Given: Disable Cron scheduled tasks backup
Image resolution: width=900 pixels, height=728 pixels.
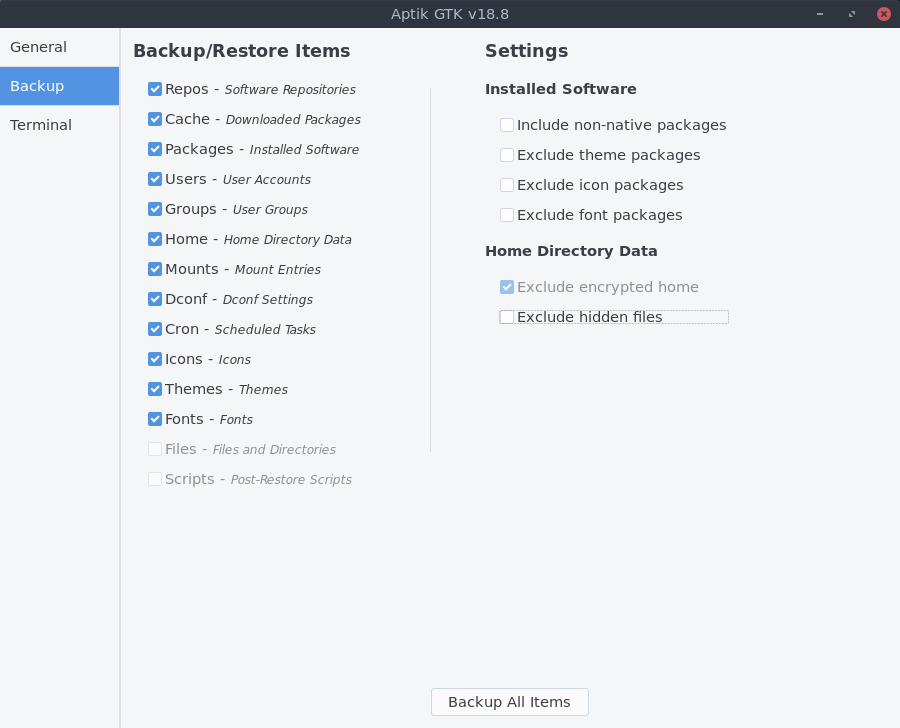Looking at the screenshot, I should click(x=155, y=329).
